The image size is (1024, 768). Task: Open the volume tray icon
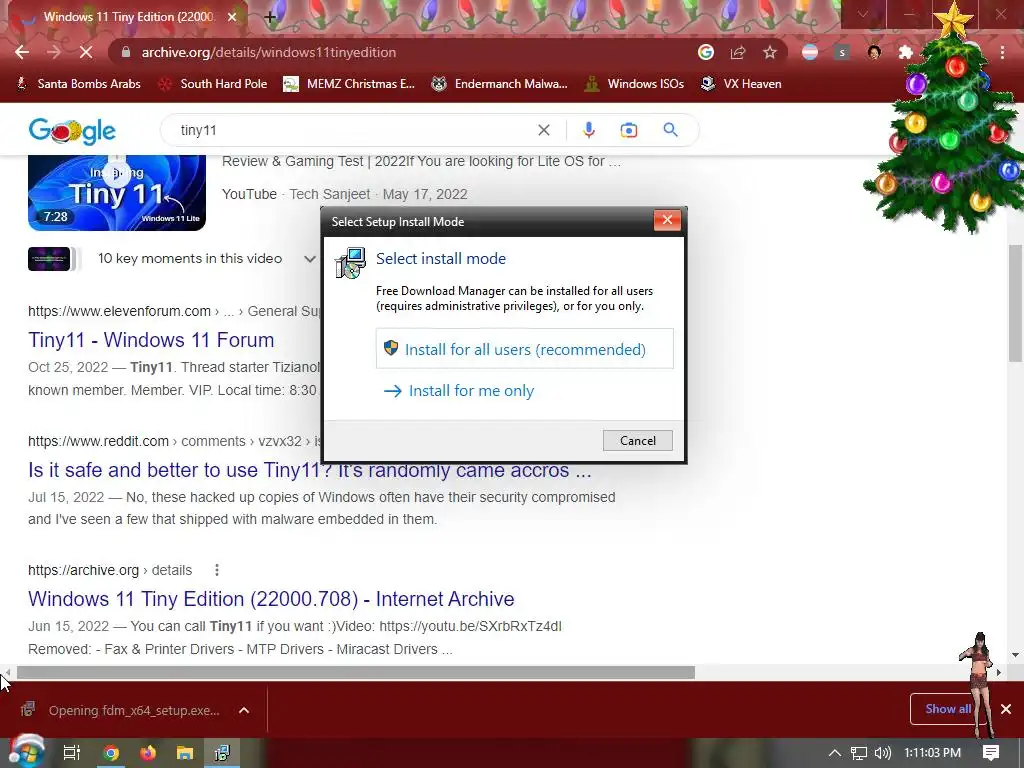(882, 753)
